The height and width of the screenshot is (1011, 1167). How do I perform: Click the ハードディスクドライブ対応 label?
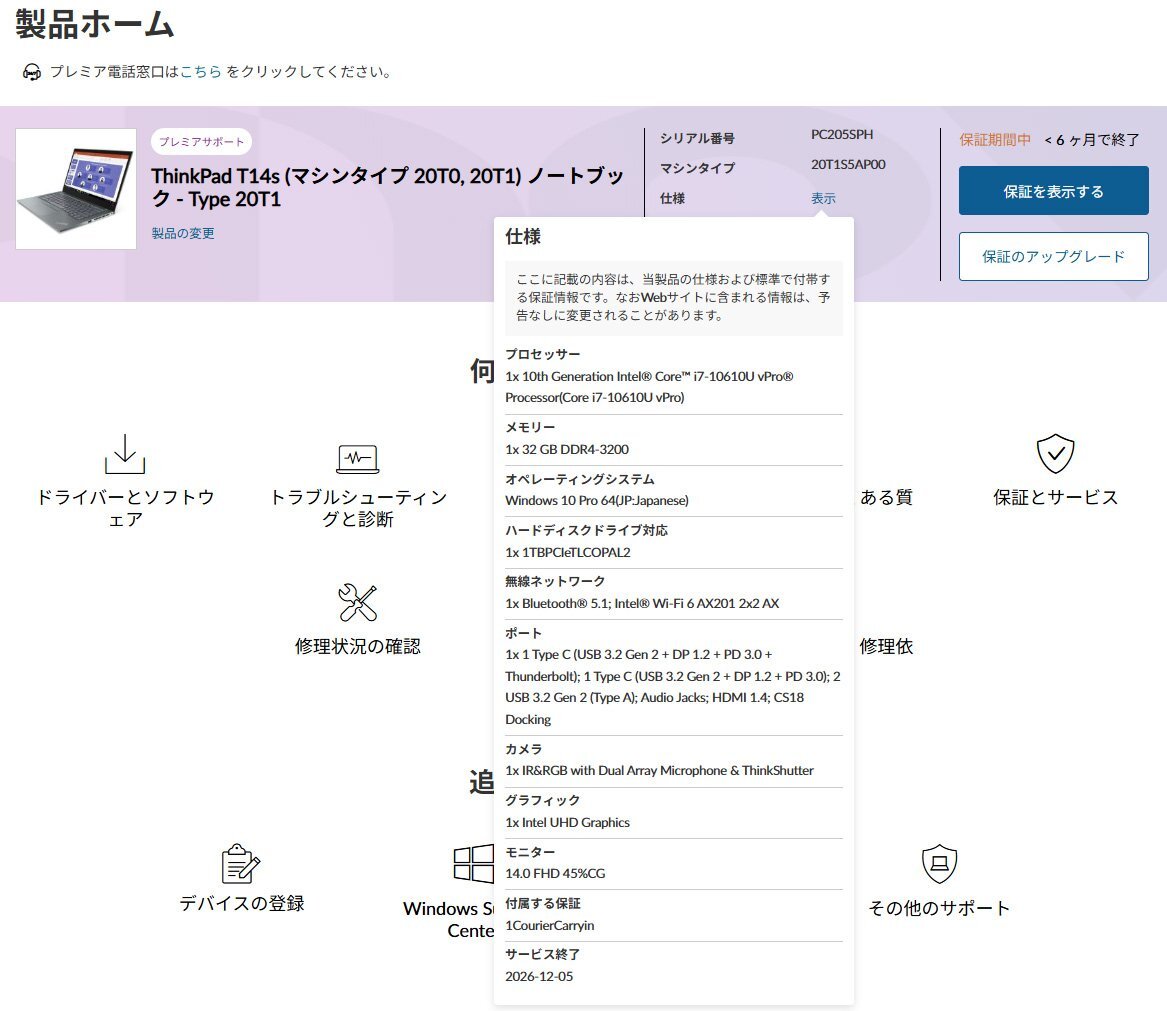(x=586, y=530)
